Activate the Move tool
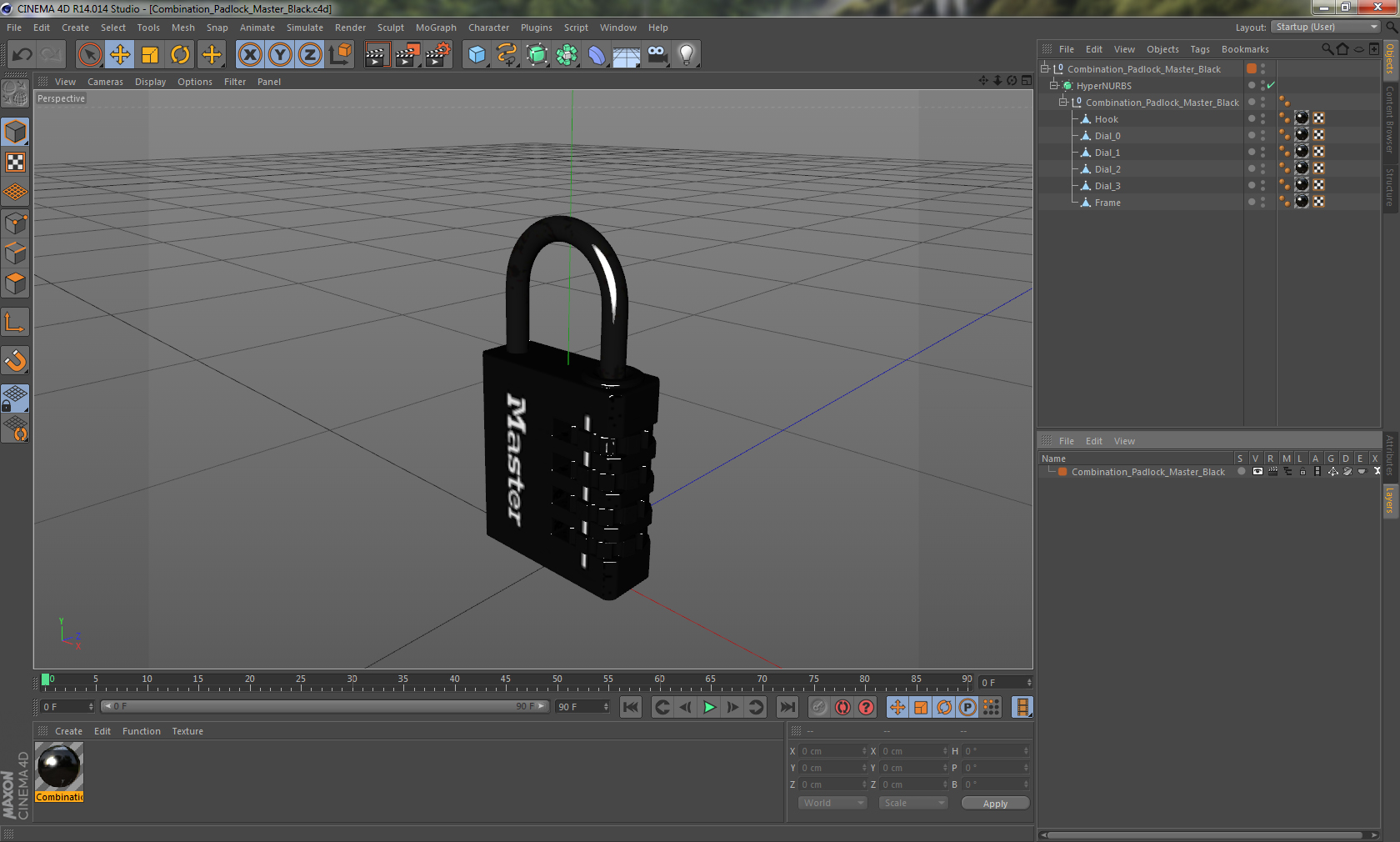This screenshot has height=842, width=1400. [120, 55]
